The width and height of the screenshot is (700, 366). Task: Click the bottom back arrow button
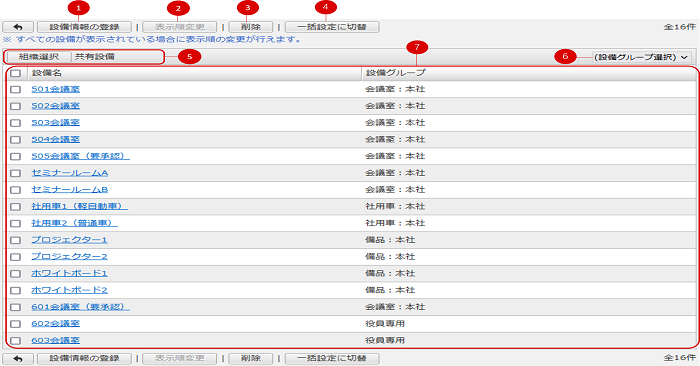coord(18,358)
